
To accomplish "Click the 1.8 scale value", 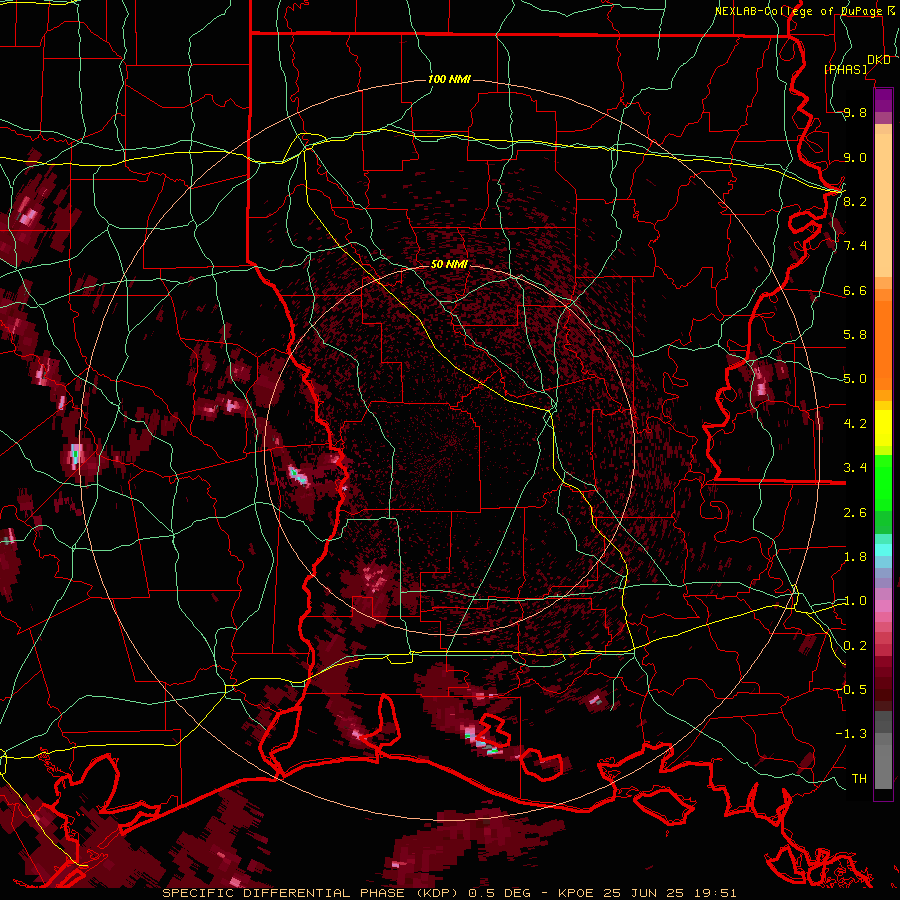I will pos(855,557).
